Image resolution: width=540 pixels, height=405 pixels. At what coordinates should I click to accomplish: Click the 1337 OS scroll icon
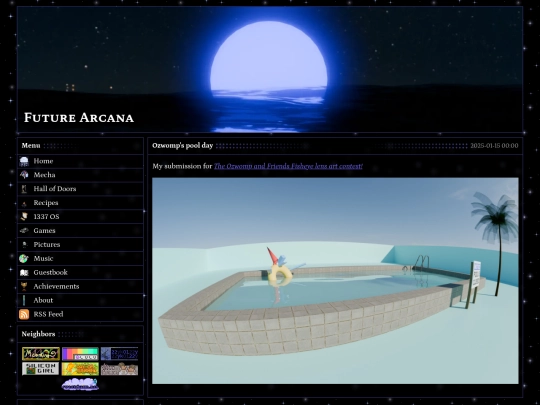(x=24, y=217)
